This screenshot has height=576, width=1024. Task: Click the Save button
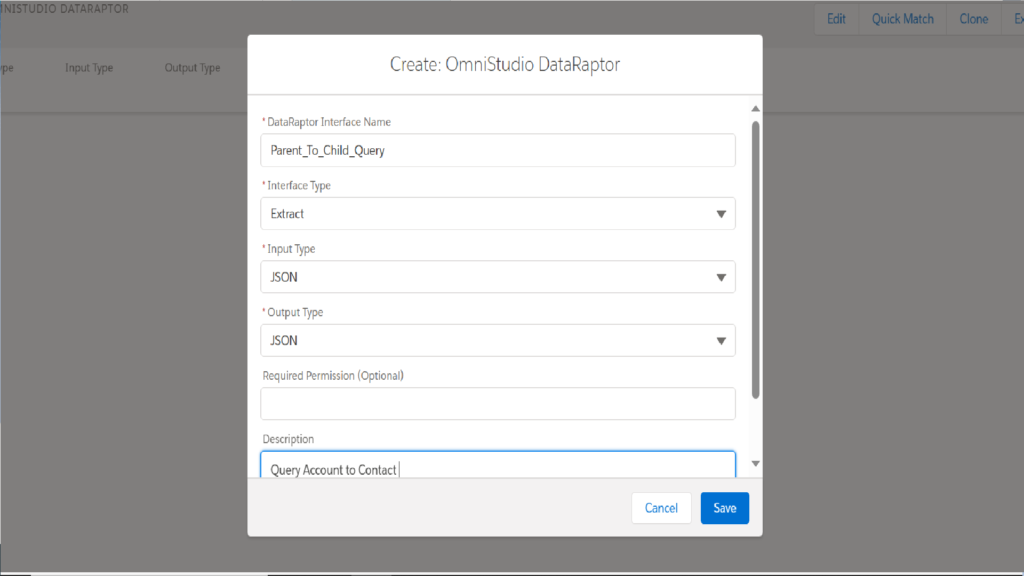(x=724, y=508)
